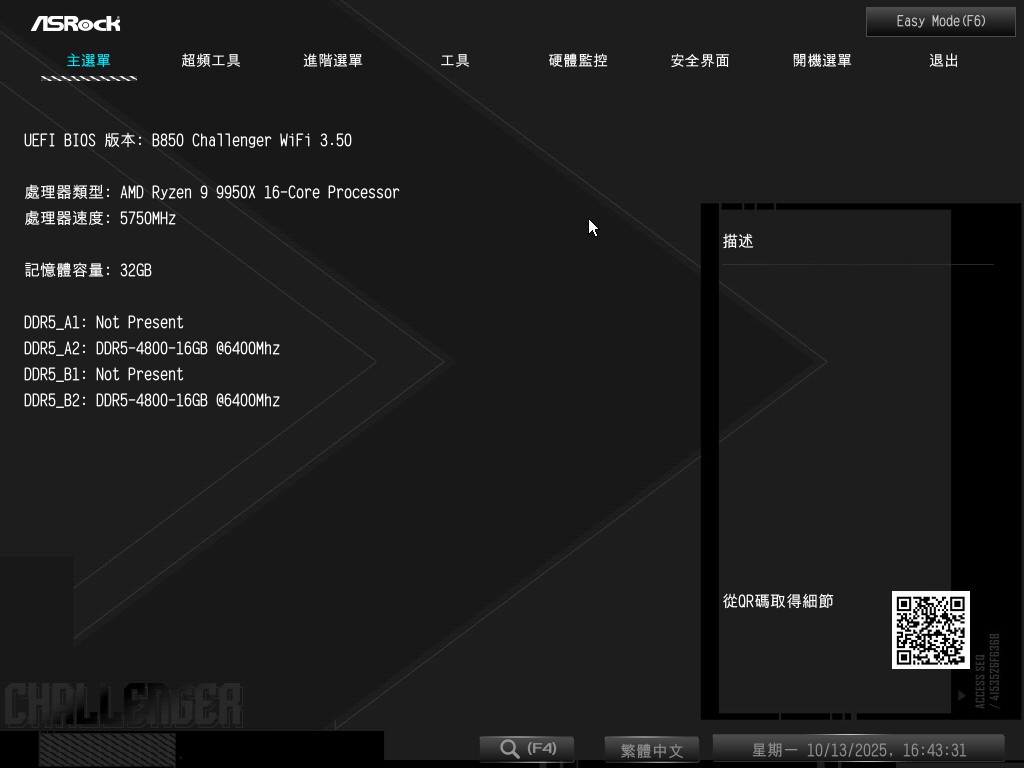This screenshot has height=768, width=1024.
Task: Open the 進階選單 tab
Action: click(x=333, y=61)
